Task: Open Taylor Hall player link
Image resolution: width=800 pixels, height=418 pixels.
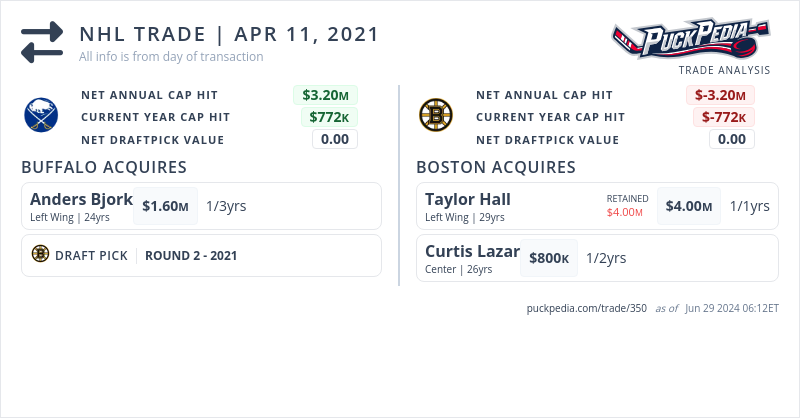Action: click(x=467, y=199)
